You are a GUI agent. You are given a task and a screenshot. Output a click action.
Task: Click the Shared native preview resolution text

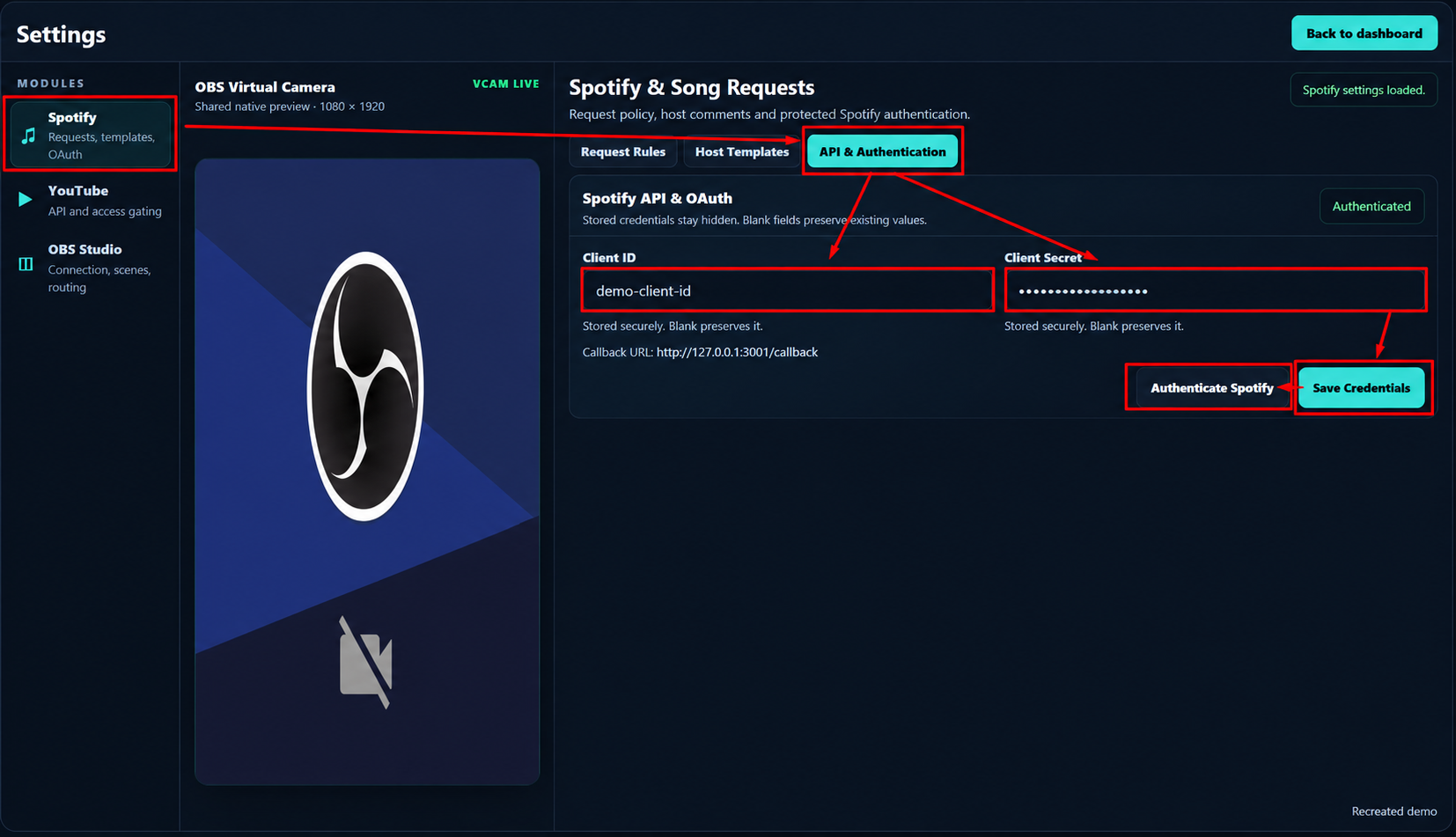pyautogui.click(x=290, y=106)
